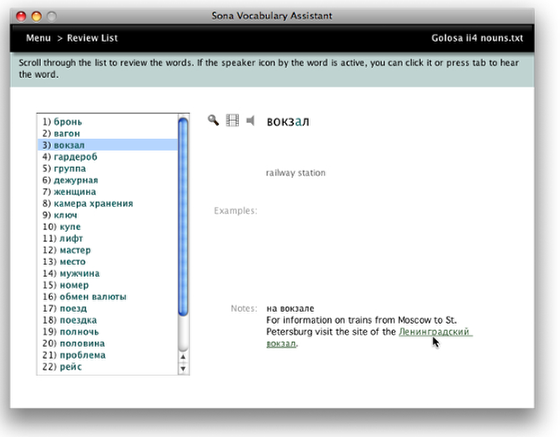The image size is (560, 437).
Task: Close window with red button
Action: coord(21,16)
